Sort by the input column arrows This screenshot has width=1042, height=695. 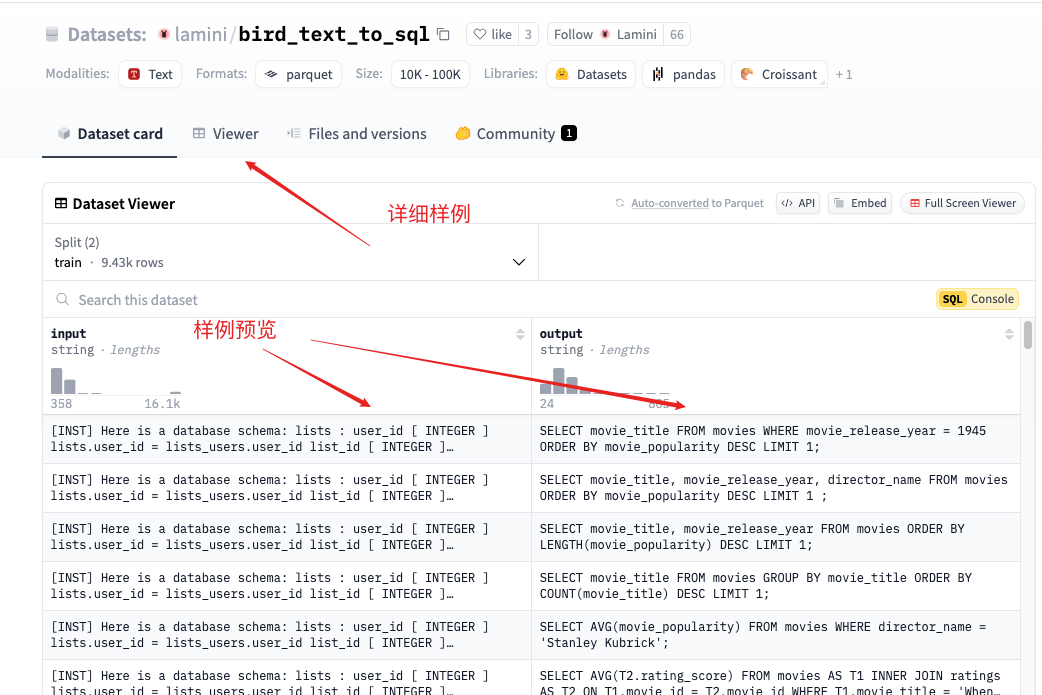pos(520,334)
